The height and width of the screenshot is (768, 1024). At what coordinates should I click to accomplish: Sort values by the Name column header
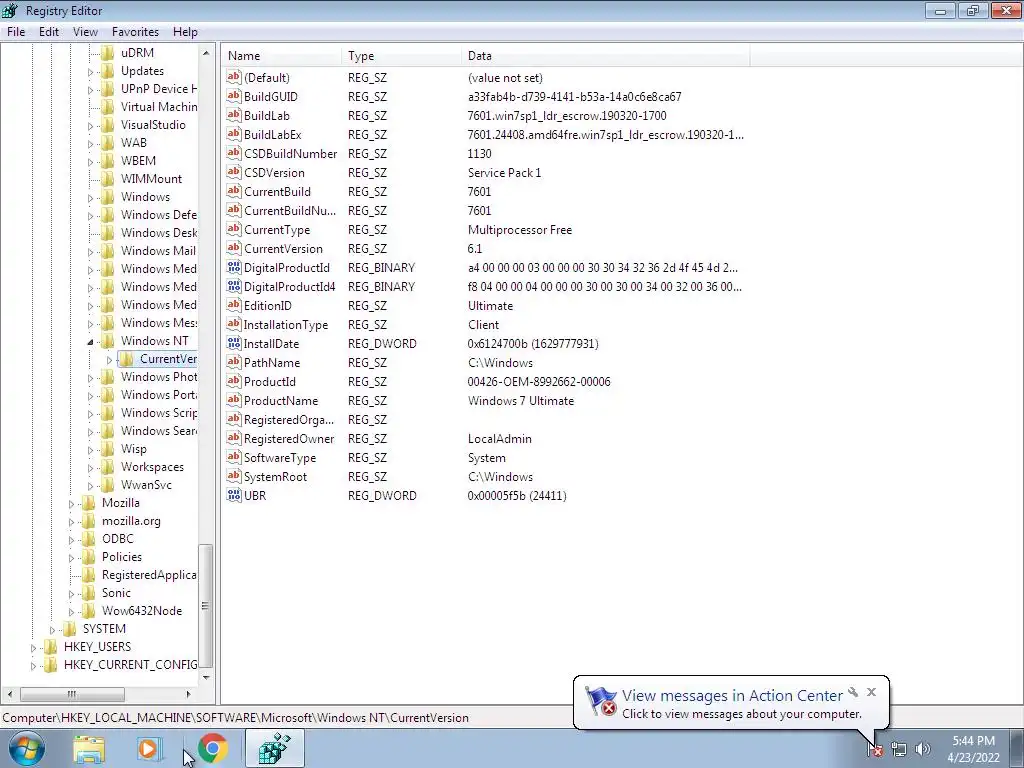(281, 56)
